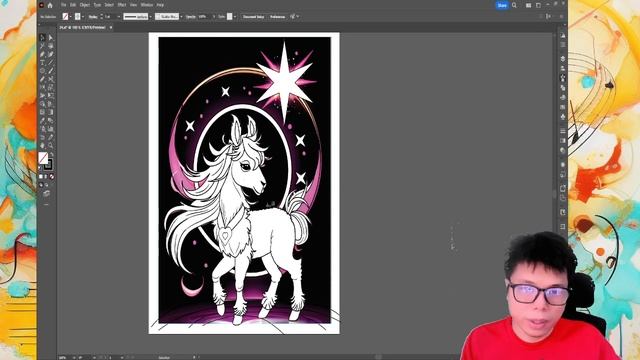Open the search magnifier icon
Image resolution: width=640 pixels, height=360 pixels.
(514, 5)
